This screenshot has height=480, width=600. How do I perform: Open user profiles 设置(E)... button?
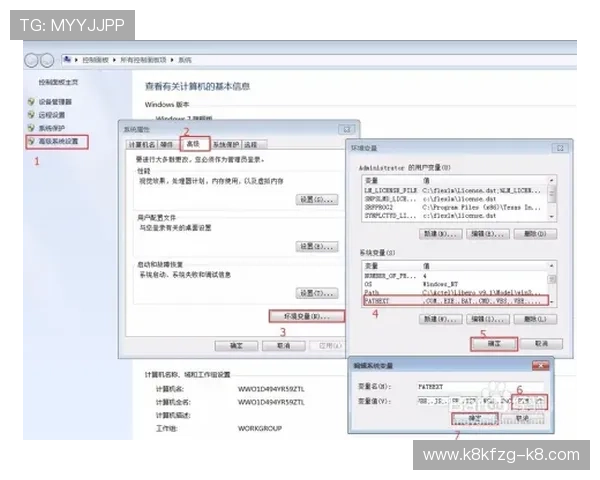coord(317,247)
